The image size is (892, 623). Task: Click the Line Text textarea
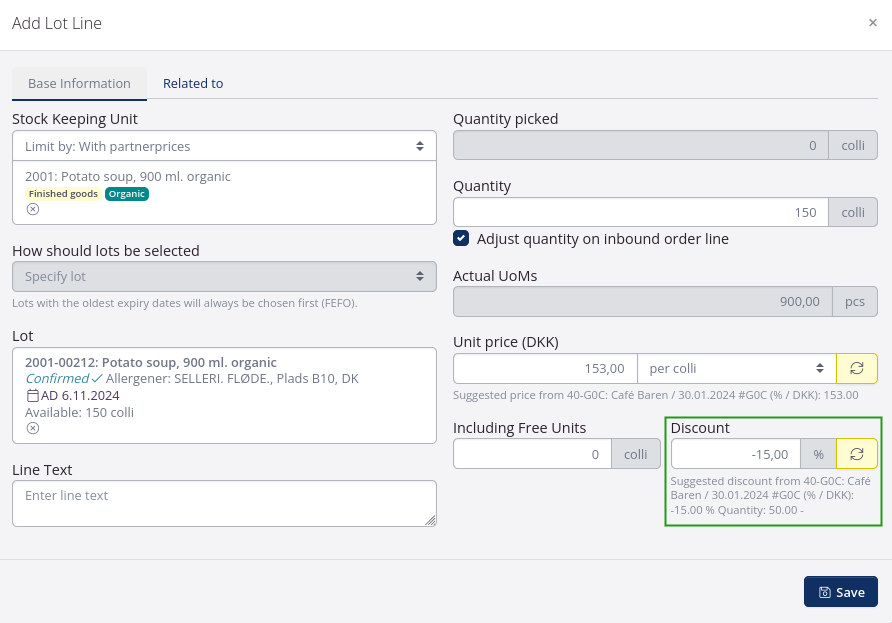tap(224, 503)
